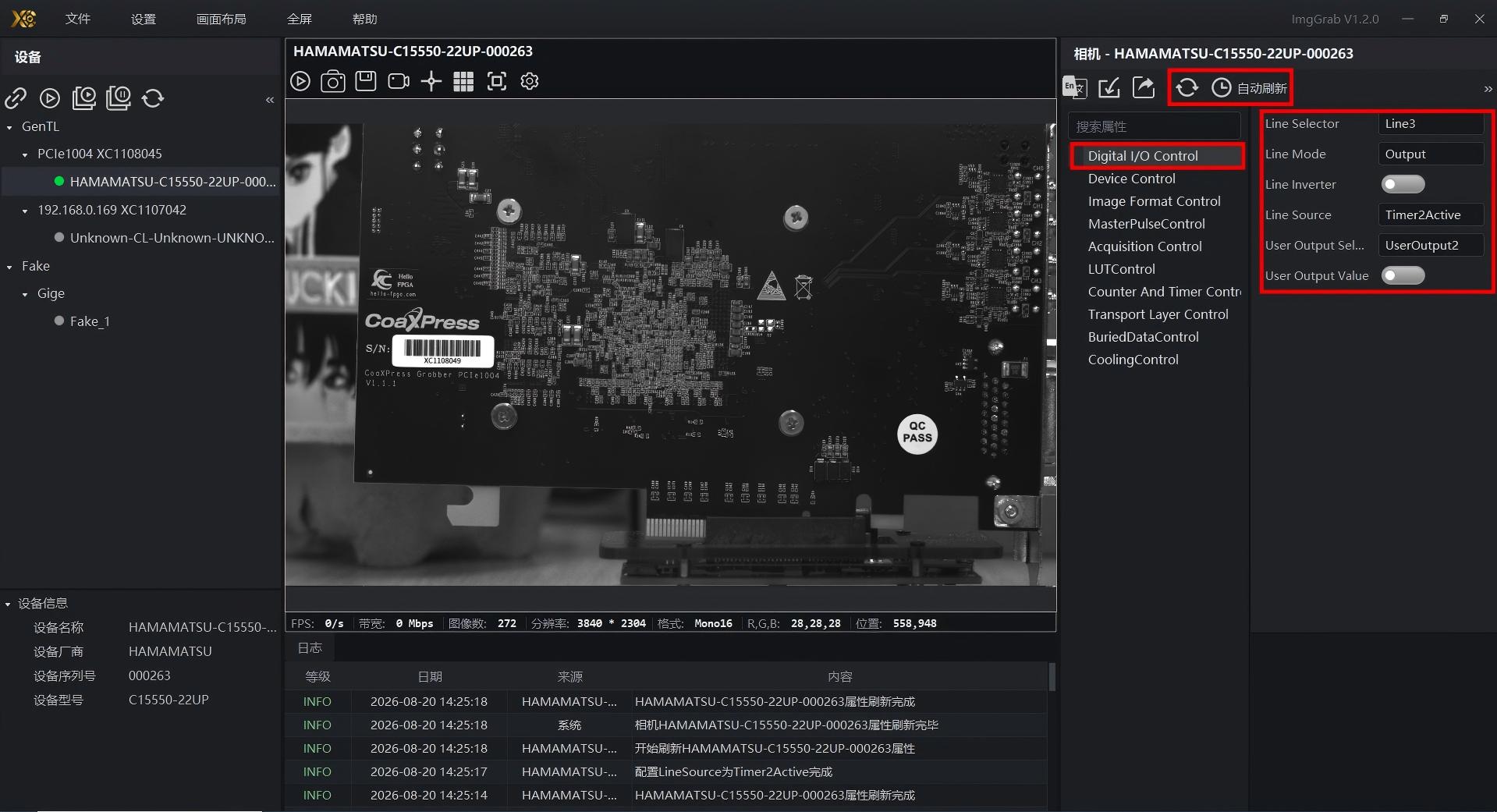The height and width of the screenshot is (812, 1497).
Task: Click the start all devices icon
Action: click(x=84, y=98)
